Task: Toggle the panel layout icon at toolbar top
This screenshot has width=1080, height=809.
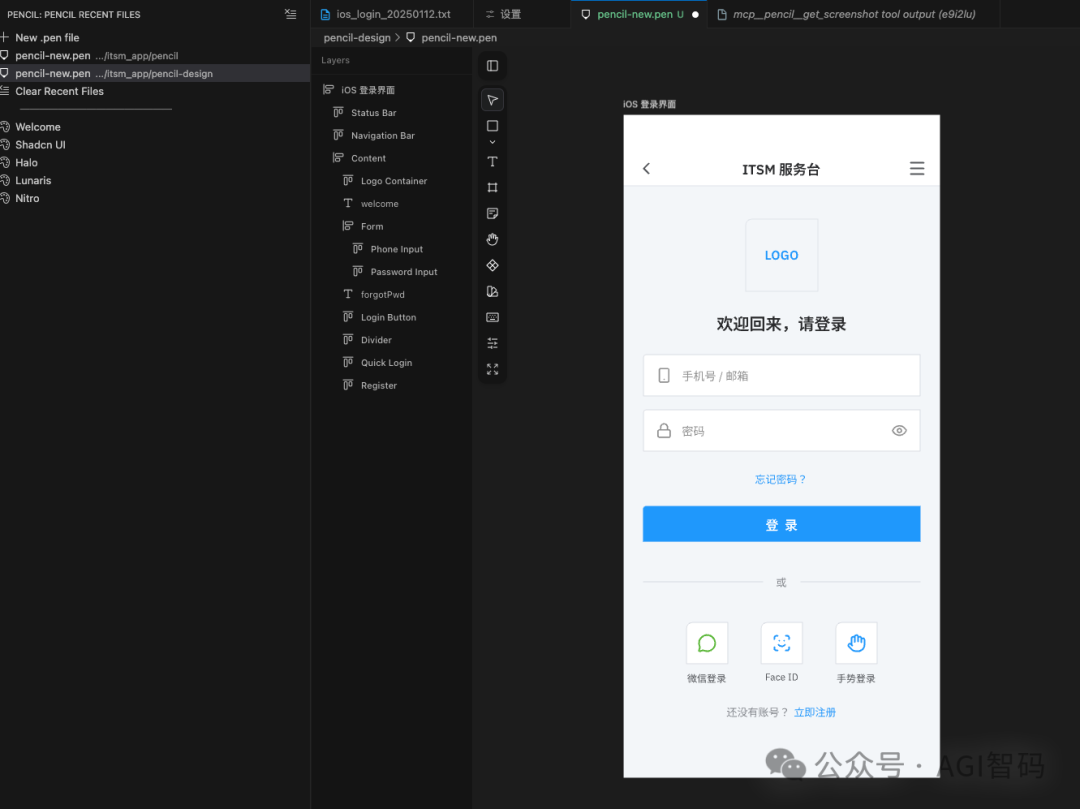Action: point(492,65)
